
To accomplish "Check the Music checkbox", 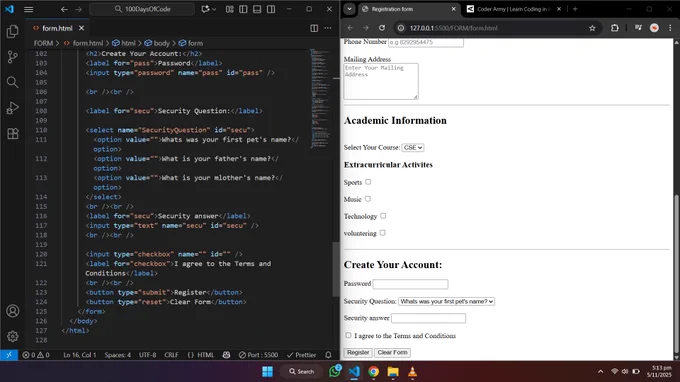I will (368, 199).
